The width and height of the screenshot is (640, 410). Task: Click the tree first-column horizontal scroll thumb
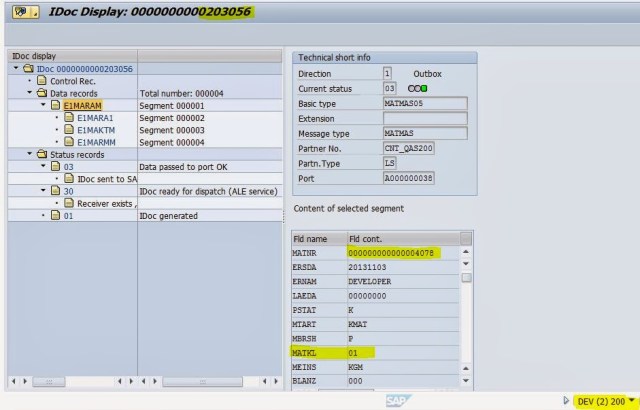[49, 382]
